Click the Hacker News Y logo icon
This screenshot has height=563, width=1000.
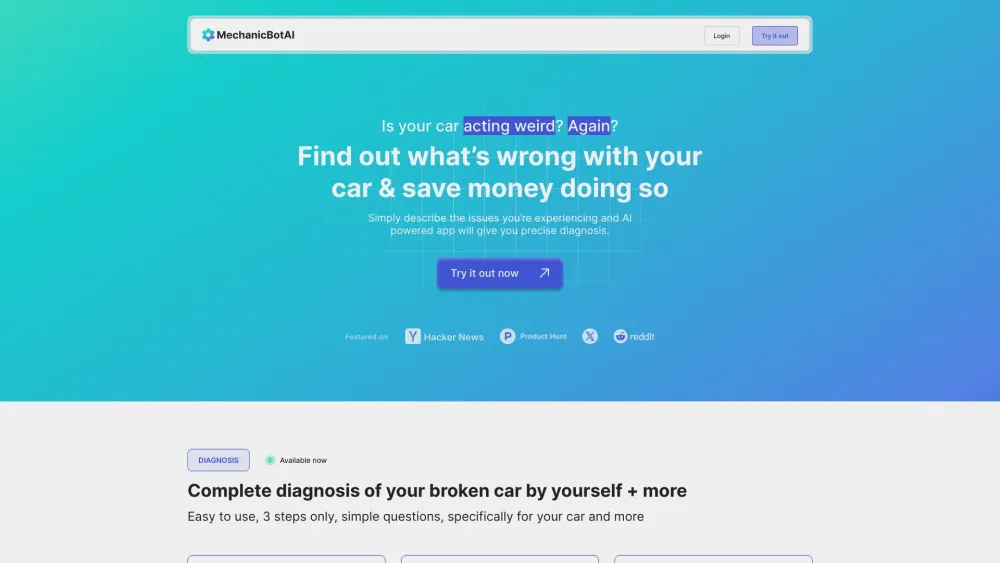[x=413, y=337]
